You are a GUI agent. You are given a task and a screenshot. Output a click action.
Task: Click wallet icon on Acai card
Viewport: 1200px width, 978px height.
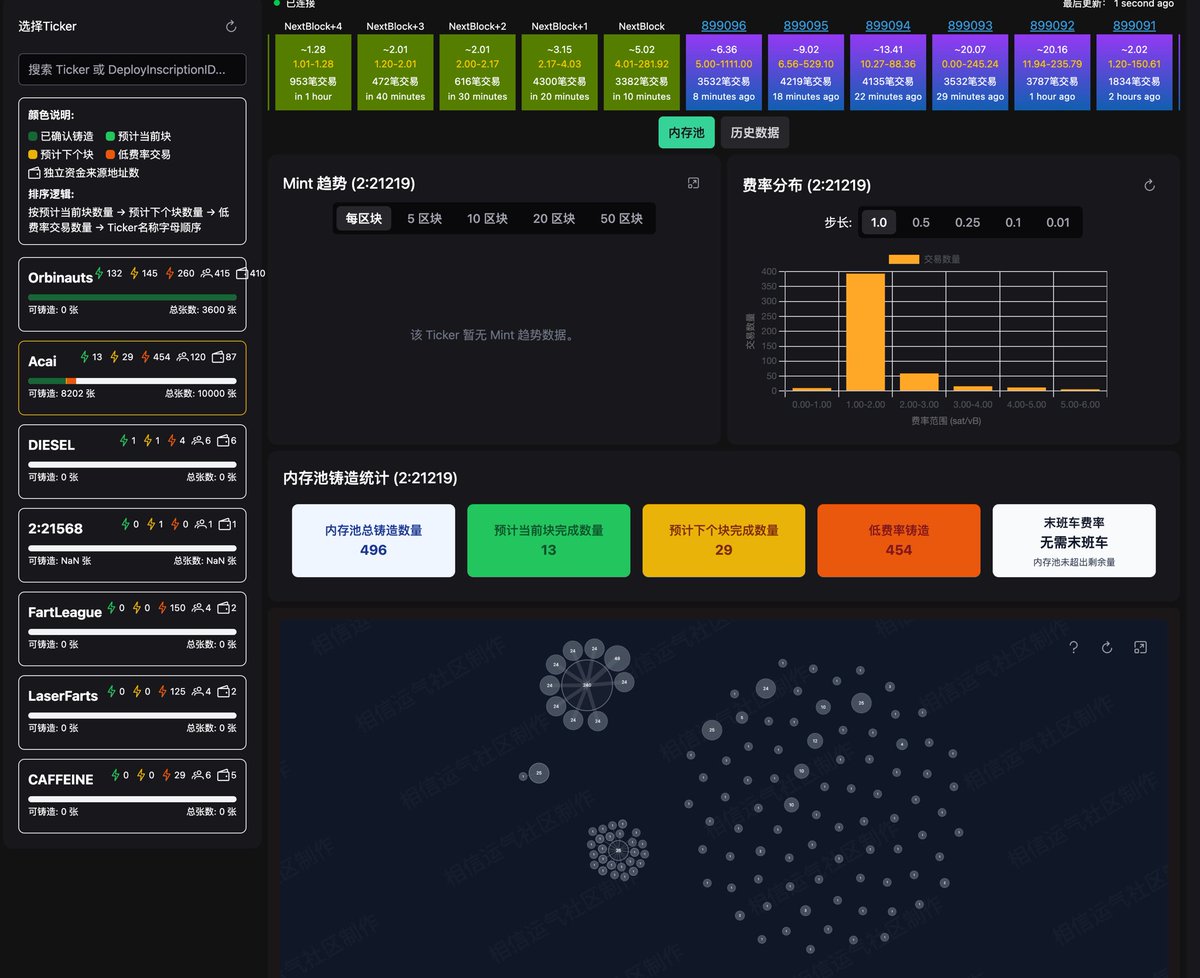click(x=218, y=357)
